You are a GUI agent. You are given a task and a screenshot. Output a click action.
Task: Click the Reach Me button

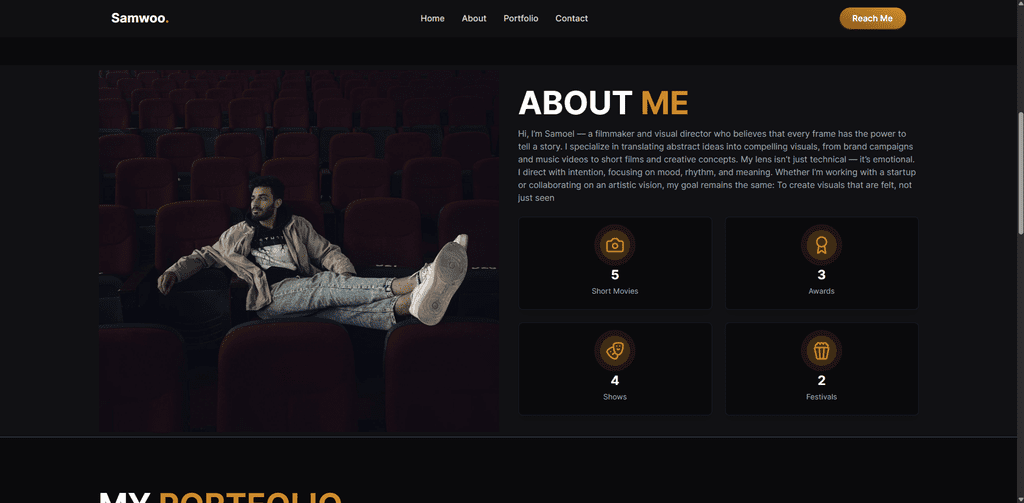click(x=872, y=18)
